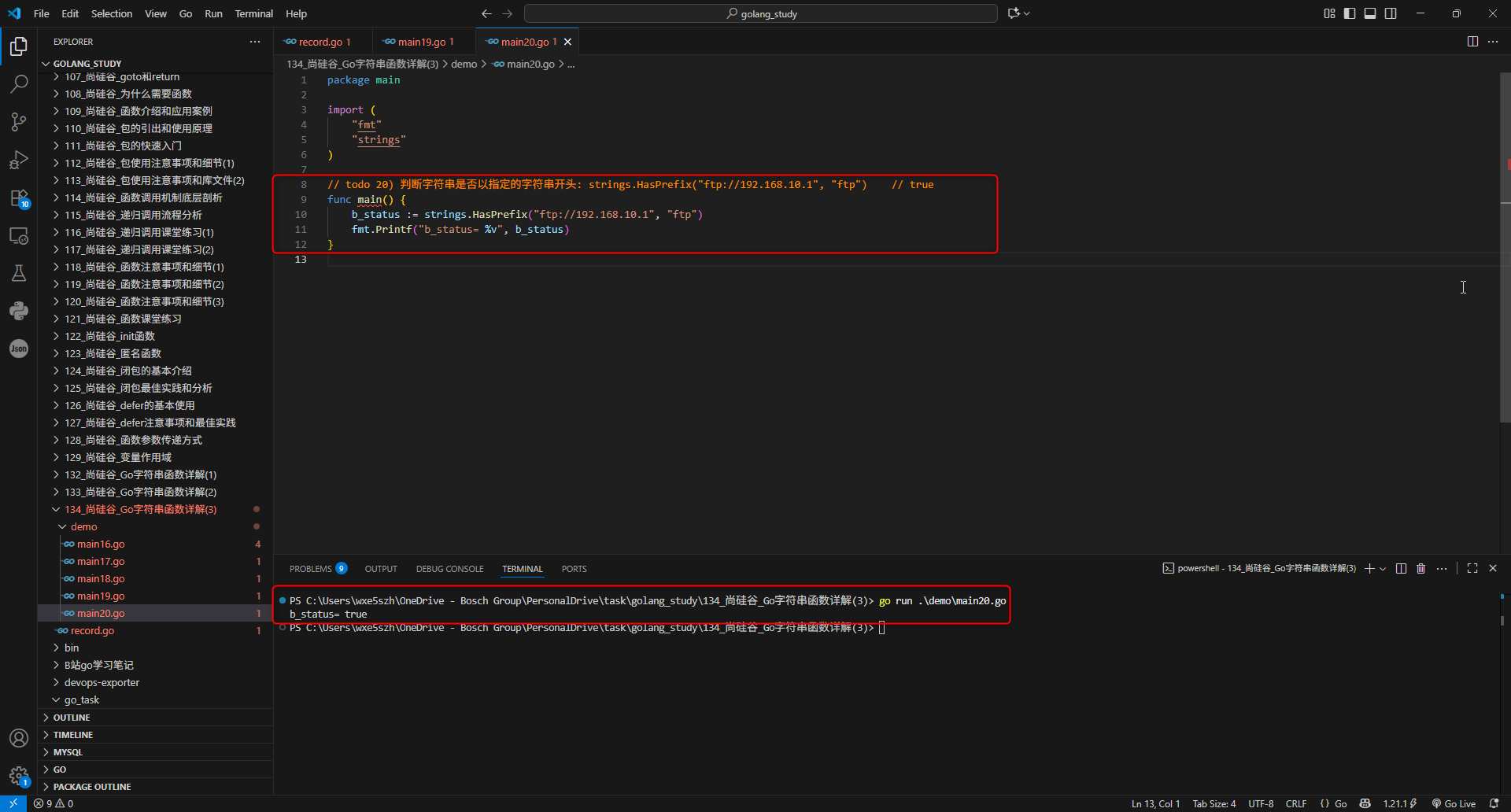Open the Help menu
This screenshot has width=1511, height=812.
(297, 13)
